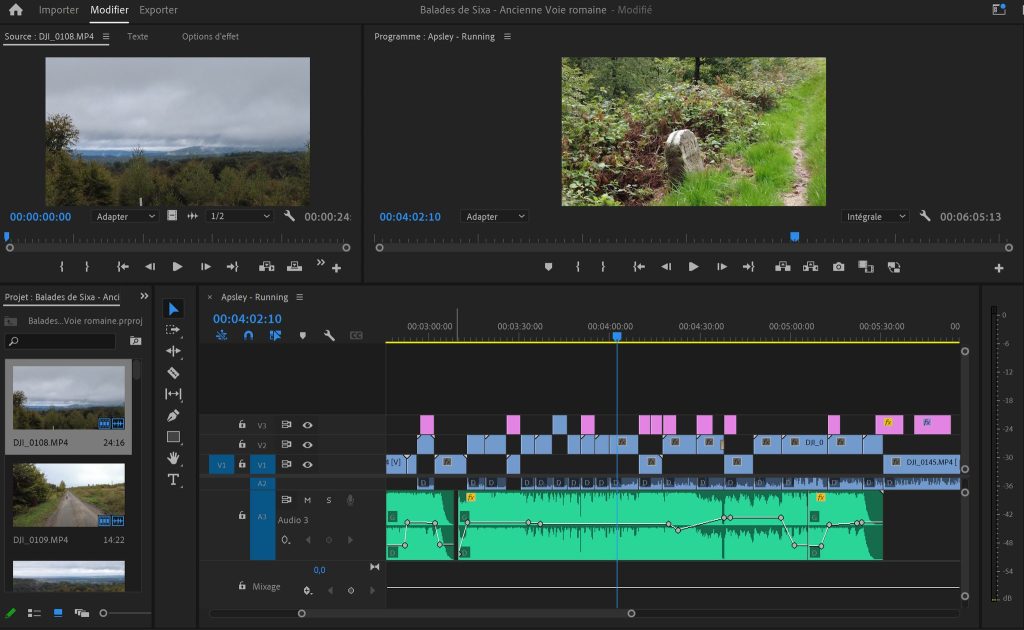The image size is (1024, 630).
Task: Add a marker in the Program monitor
Action: click(548, 267)
